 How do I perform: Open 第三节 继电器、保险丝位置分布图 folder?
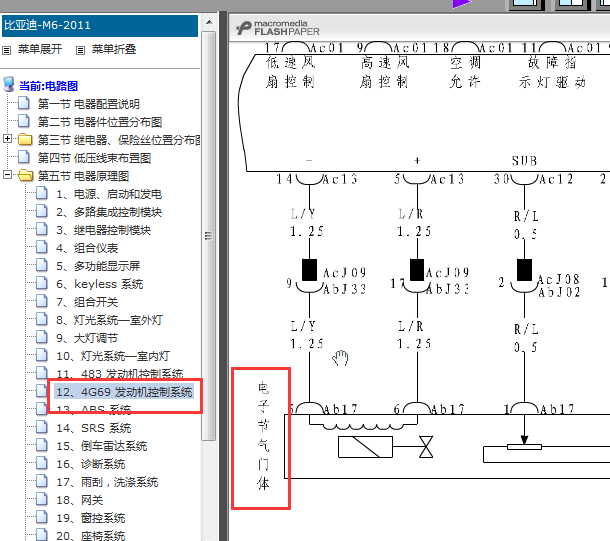(119, 140)
